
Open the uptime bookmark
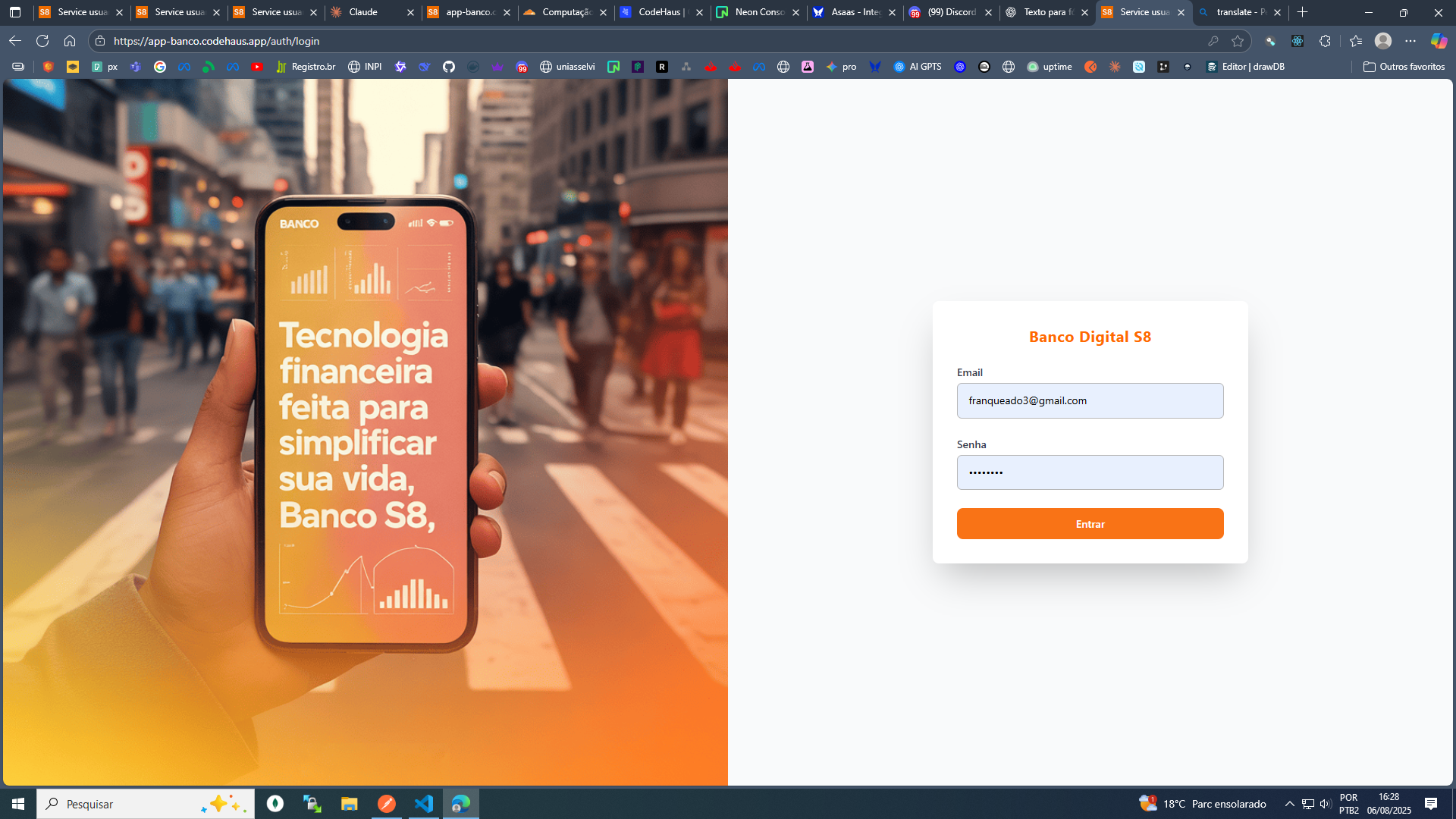[1050, 67]
